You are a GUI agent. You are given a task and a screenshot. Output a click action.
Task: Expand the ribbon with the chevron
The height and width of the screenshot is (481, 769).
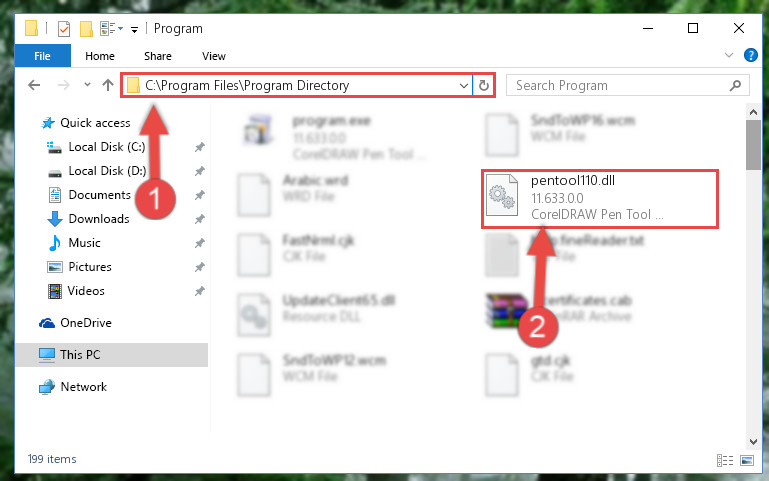pos(729,55)
